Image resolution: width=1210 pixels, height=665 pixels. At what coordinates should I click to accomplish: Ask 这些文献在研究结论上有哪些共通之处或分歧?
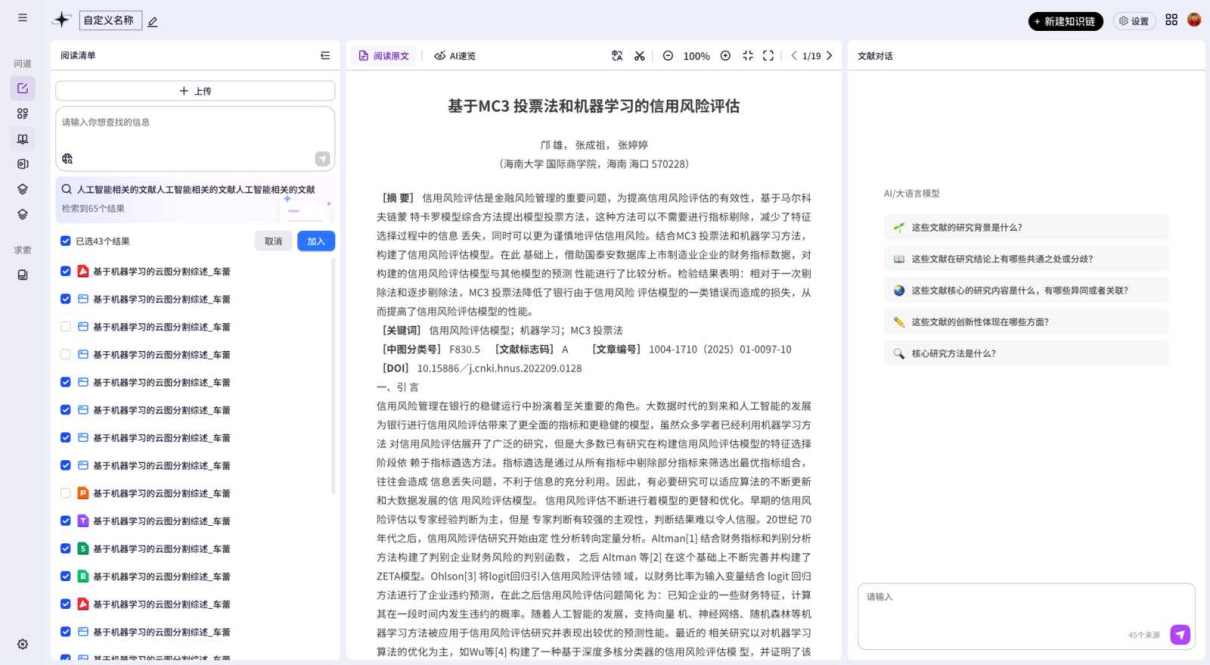[1026, 259]
